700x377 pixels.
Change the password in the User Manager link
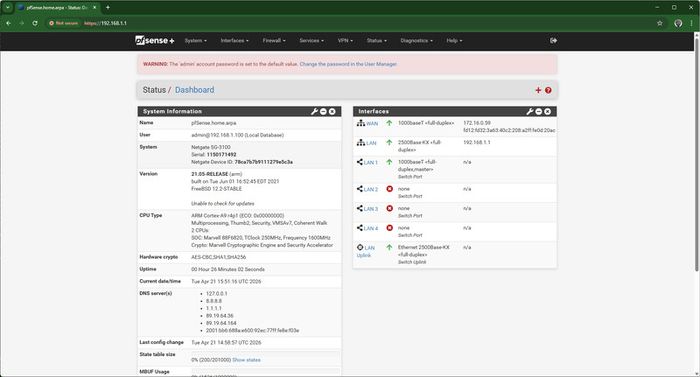(x=348, y=64)
